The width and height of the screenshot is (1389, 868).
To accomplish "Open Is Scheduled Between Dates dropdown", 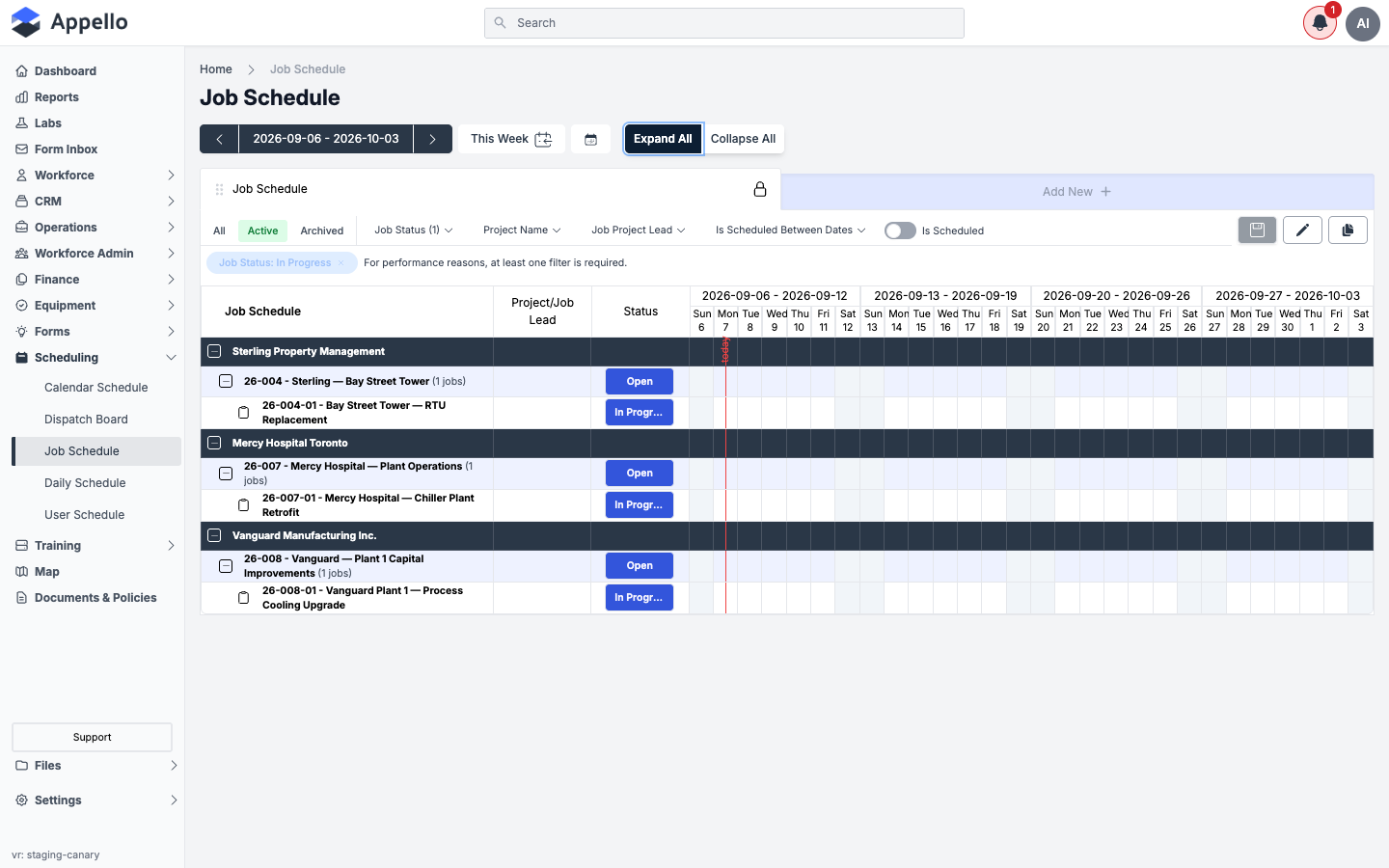I will 791,231.
